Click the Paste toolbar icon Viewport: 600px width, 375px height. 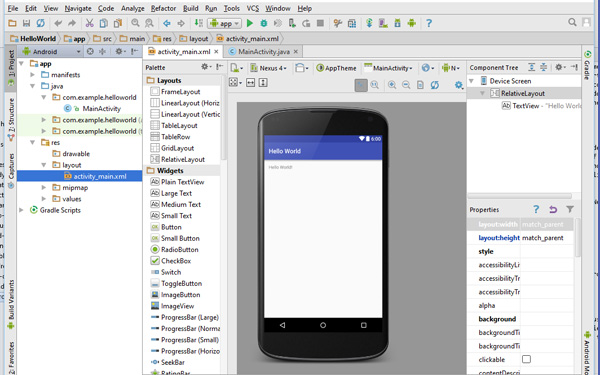117,23
